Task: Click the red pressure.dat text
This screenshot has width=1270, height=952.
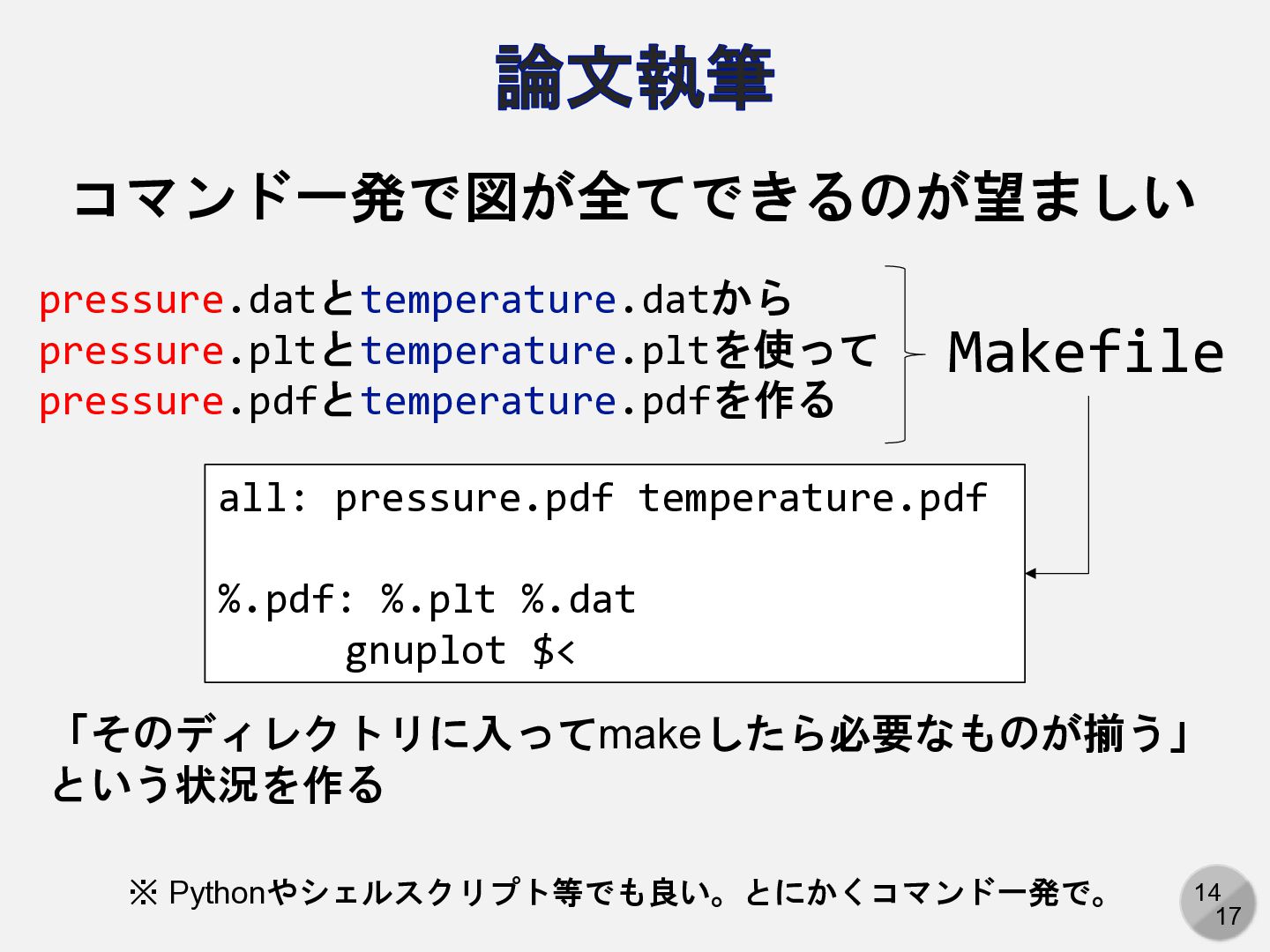Action: tap(177, 300)
